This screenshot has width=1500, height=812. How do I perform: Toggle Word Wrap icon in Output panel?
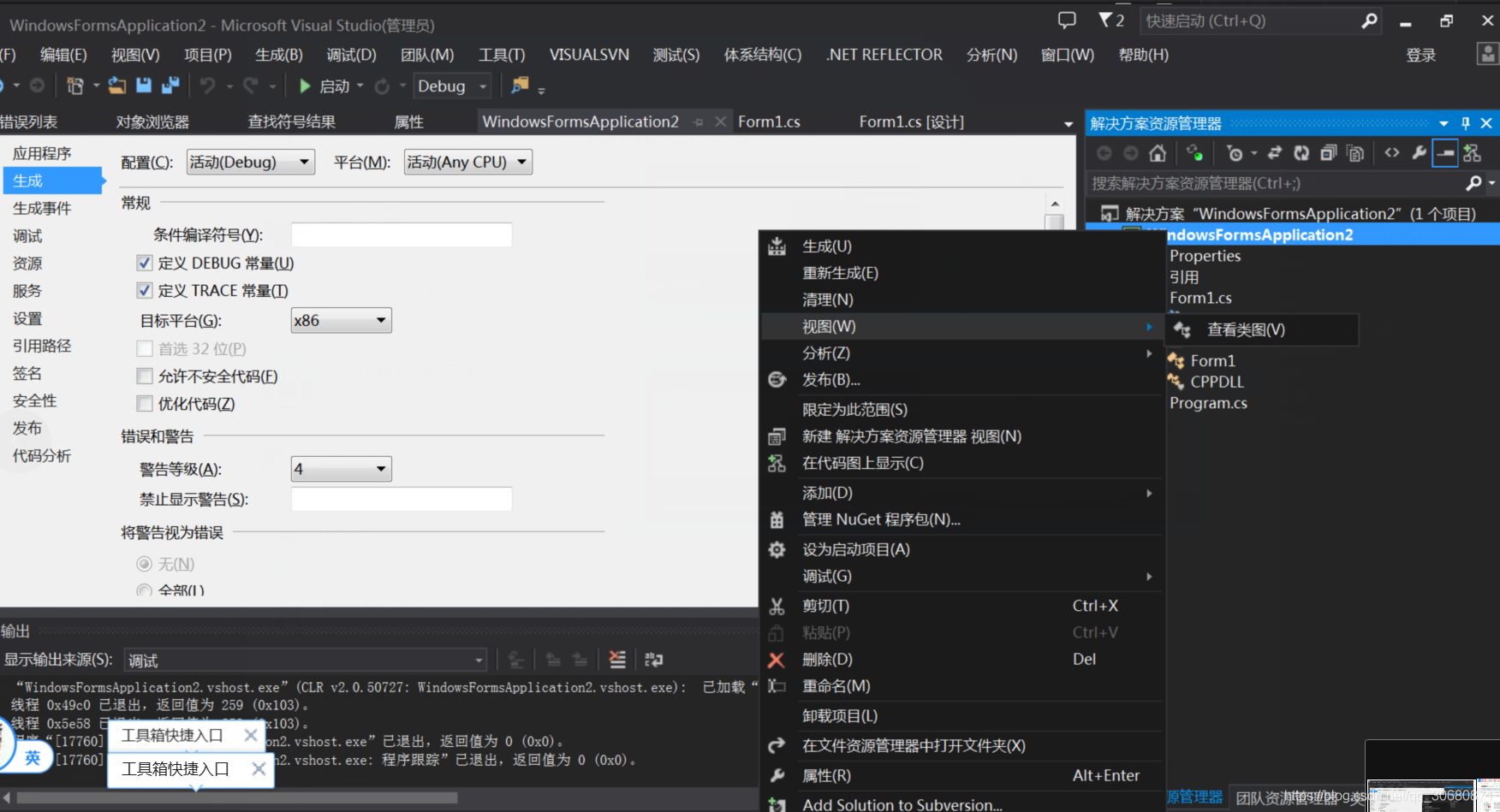pos(654,660)
